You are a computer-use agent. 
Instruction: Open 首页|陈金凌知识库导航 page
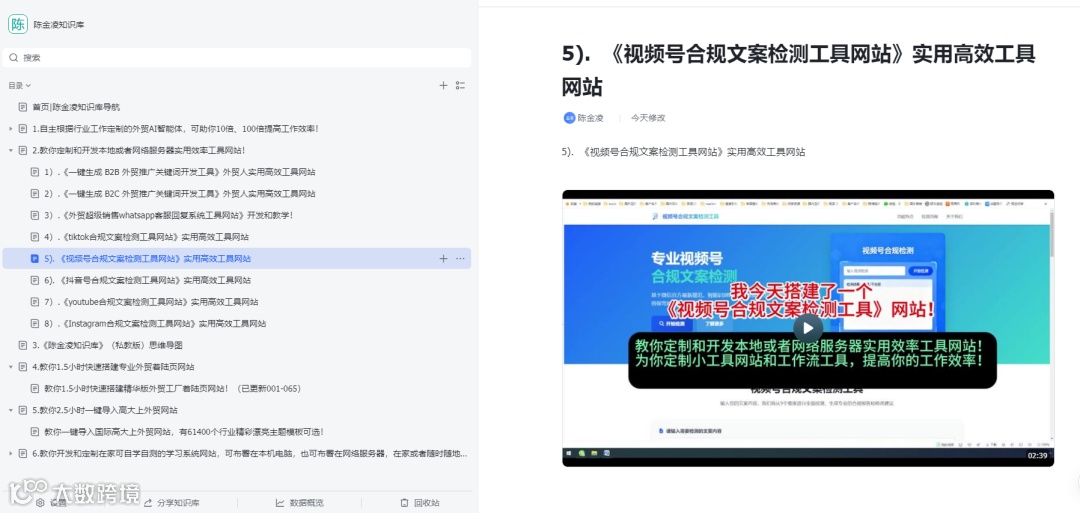[x=76, y=107]
